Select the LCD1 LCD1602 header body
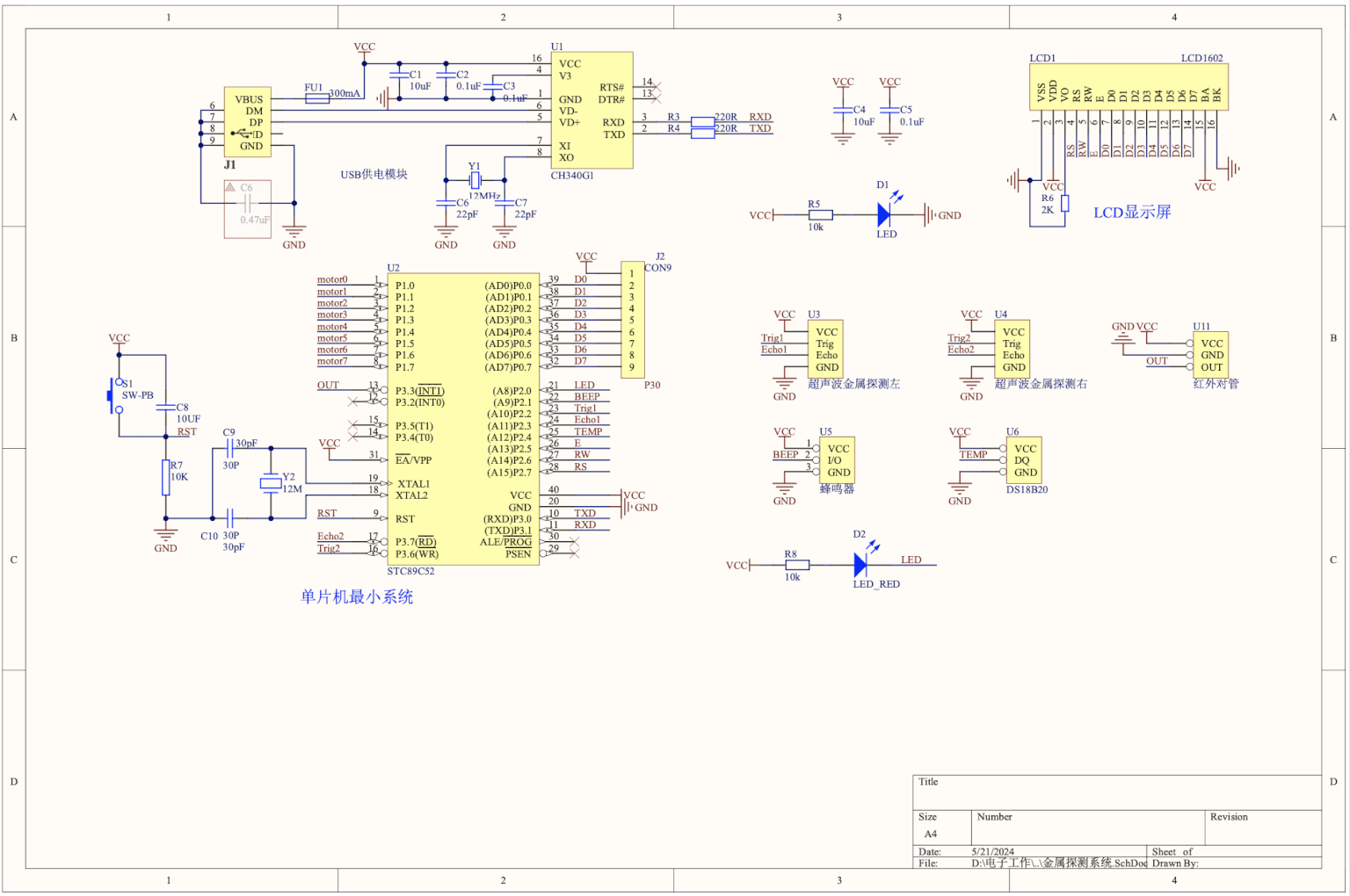This screenshot has height=896, width=1350. [1129, 86]
